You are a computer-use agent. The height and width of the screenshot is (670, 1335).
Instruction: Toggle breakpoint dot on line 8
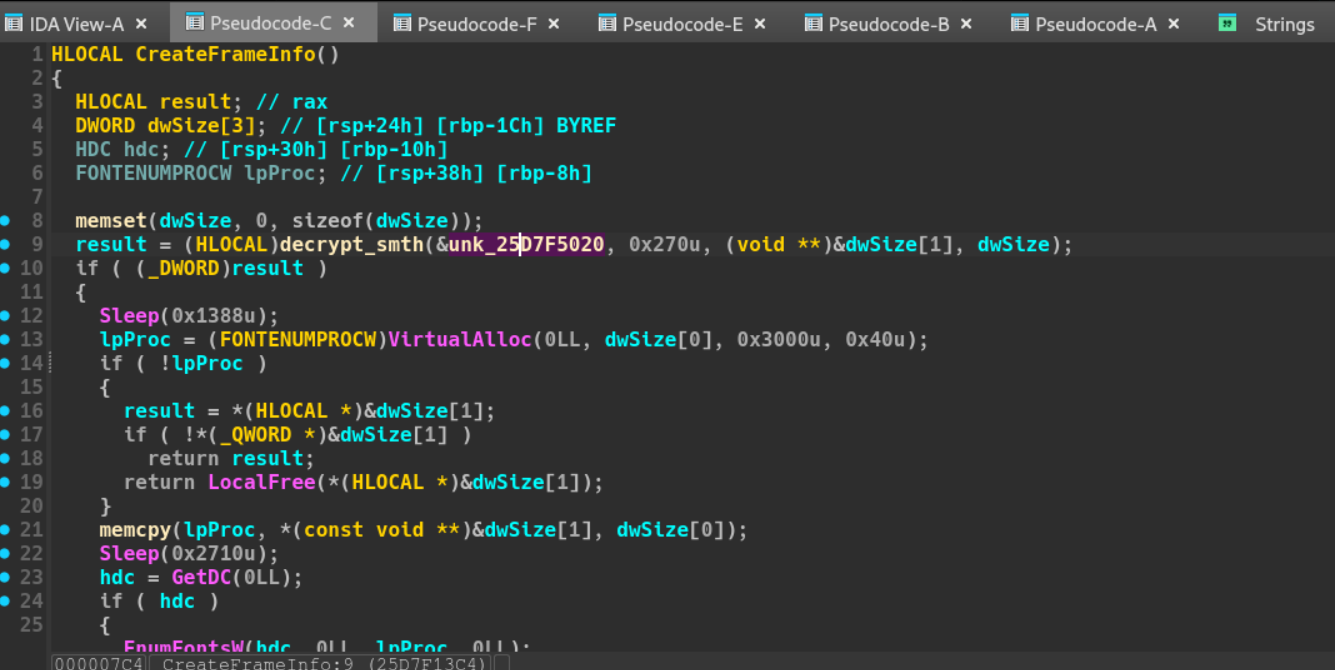pos(6,220)
